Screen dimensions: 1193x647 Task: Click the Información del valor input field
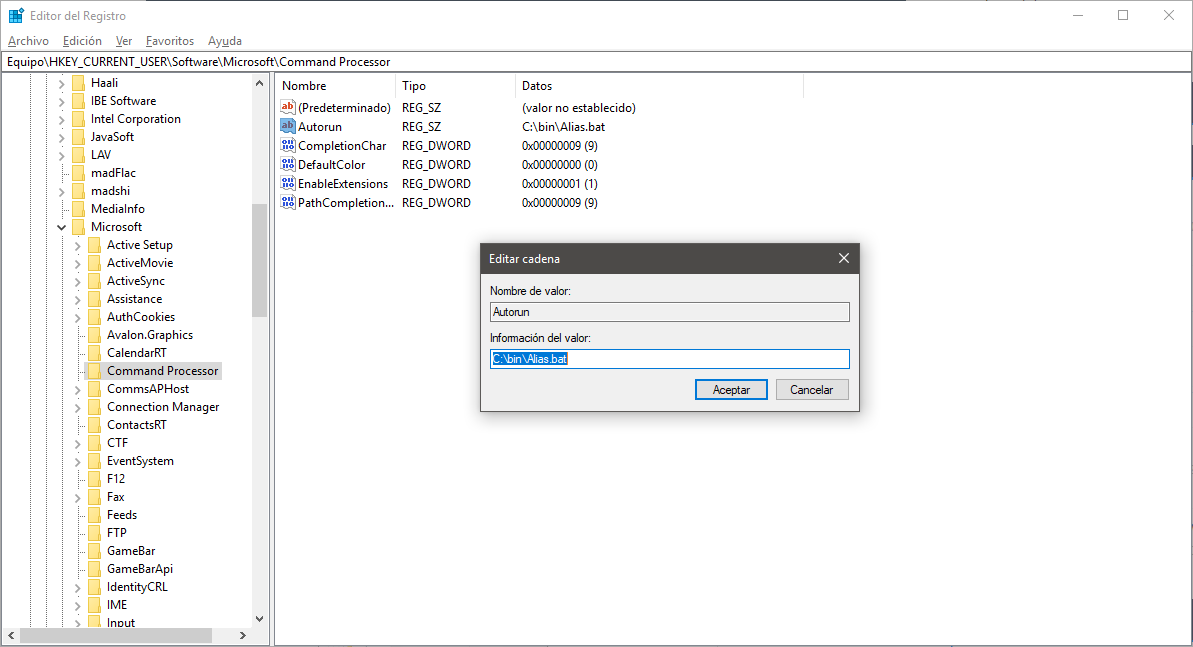tap(670, 359)
